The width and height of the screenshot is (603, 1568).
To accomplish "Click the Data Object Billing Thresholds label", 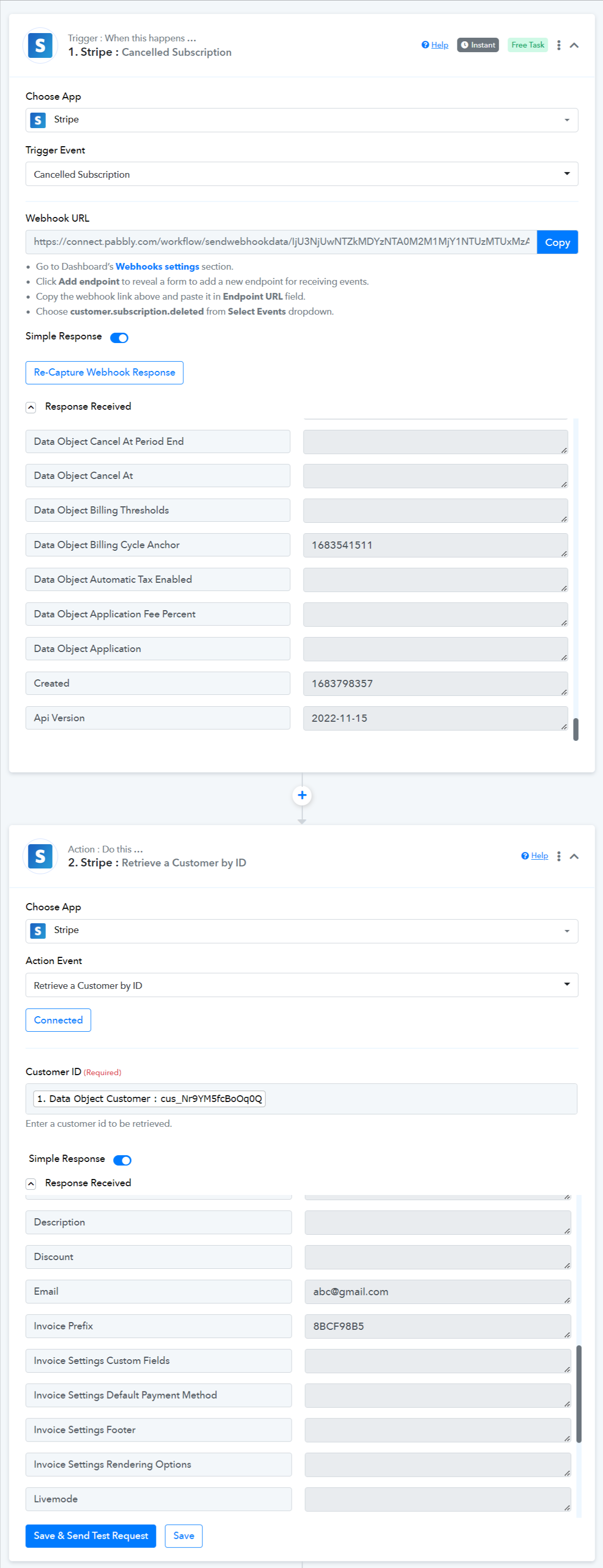I will pos(157,510).
